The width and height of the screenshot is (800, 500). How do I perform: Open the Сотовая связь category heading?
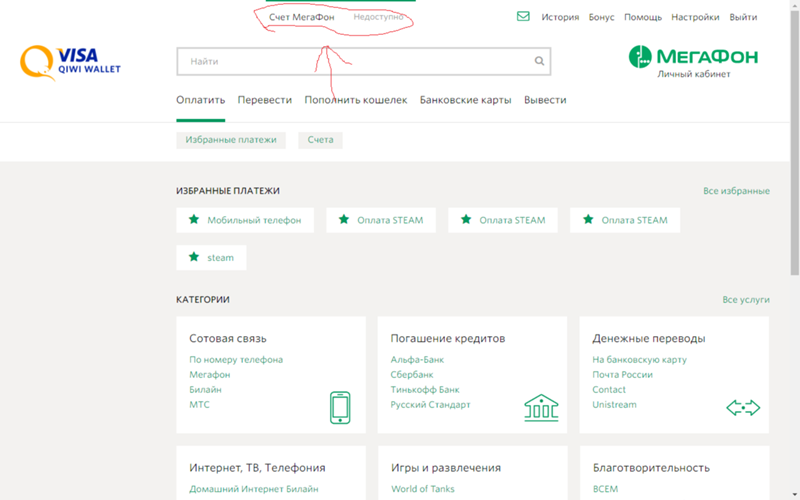click(x=228, y=338)
